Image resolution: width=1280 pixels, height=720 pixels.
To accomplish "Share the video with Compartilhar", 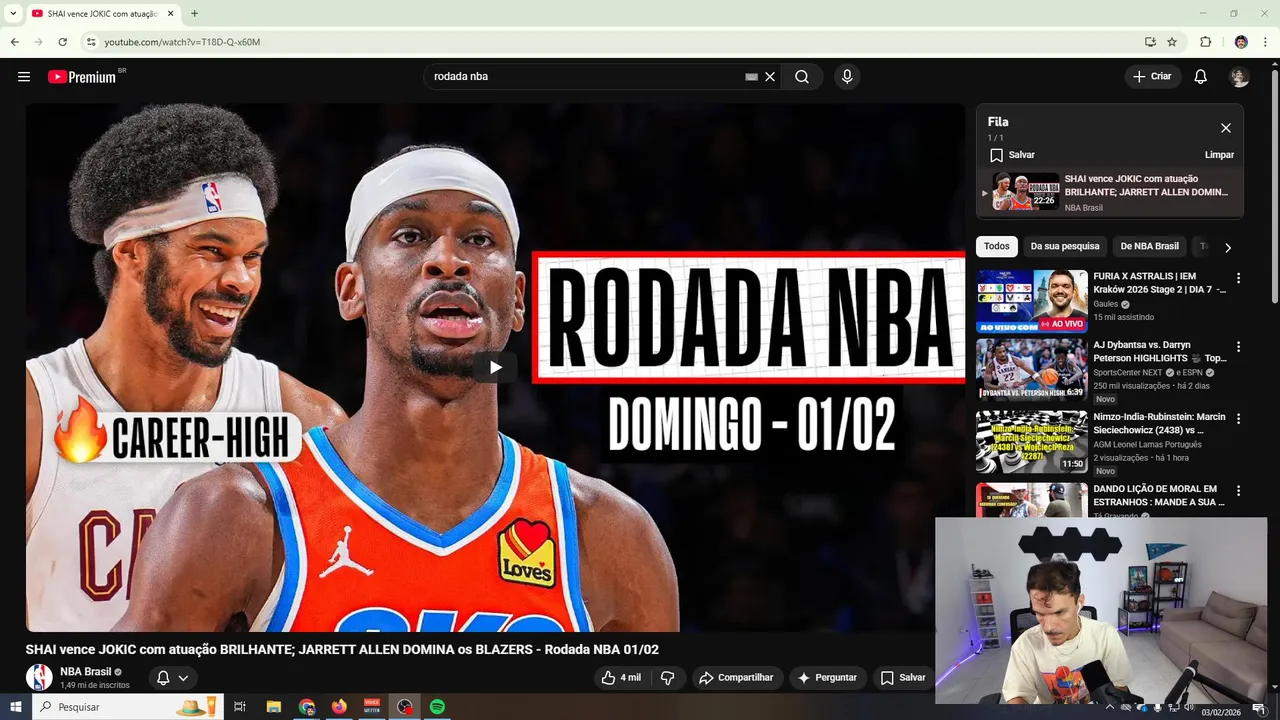I will tap(736, 678).
